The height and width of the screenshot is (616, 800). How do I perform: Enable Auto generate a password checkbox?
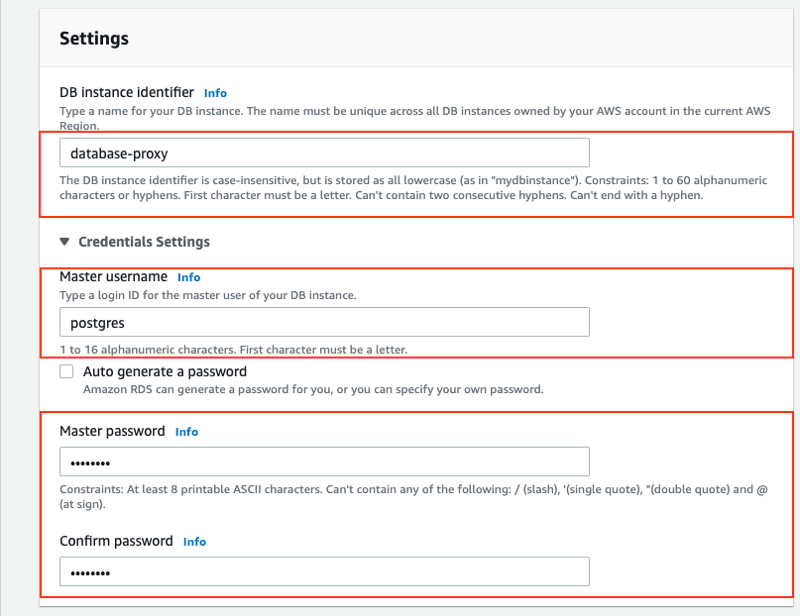coord(66,372)
